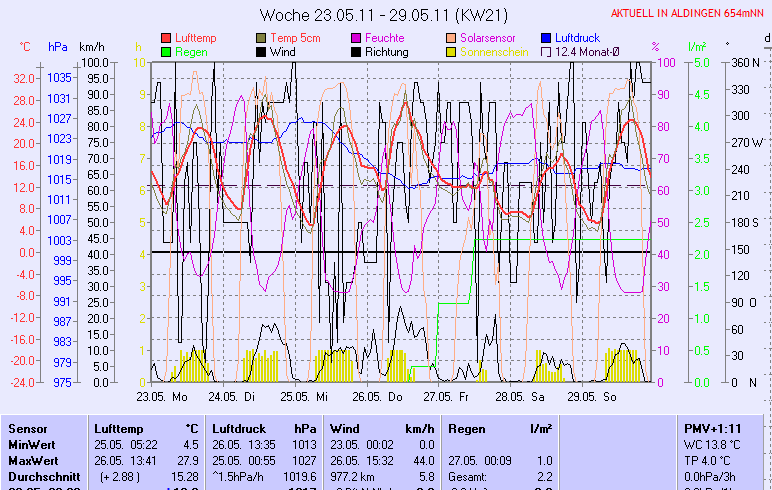Image resolution: width=772 pixels, height=490 pixels.
Task: Click the magenta Feuchte legend square
Action: coord(357,38)
